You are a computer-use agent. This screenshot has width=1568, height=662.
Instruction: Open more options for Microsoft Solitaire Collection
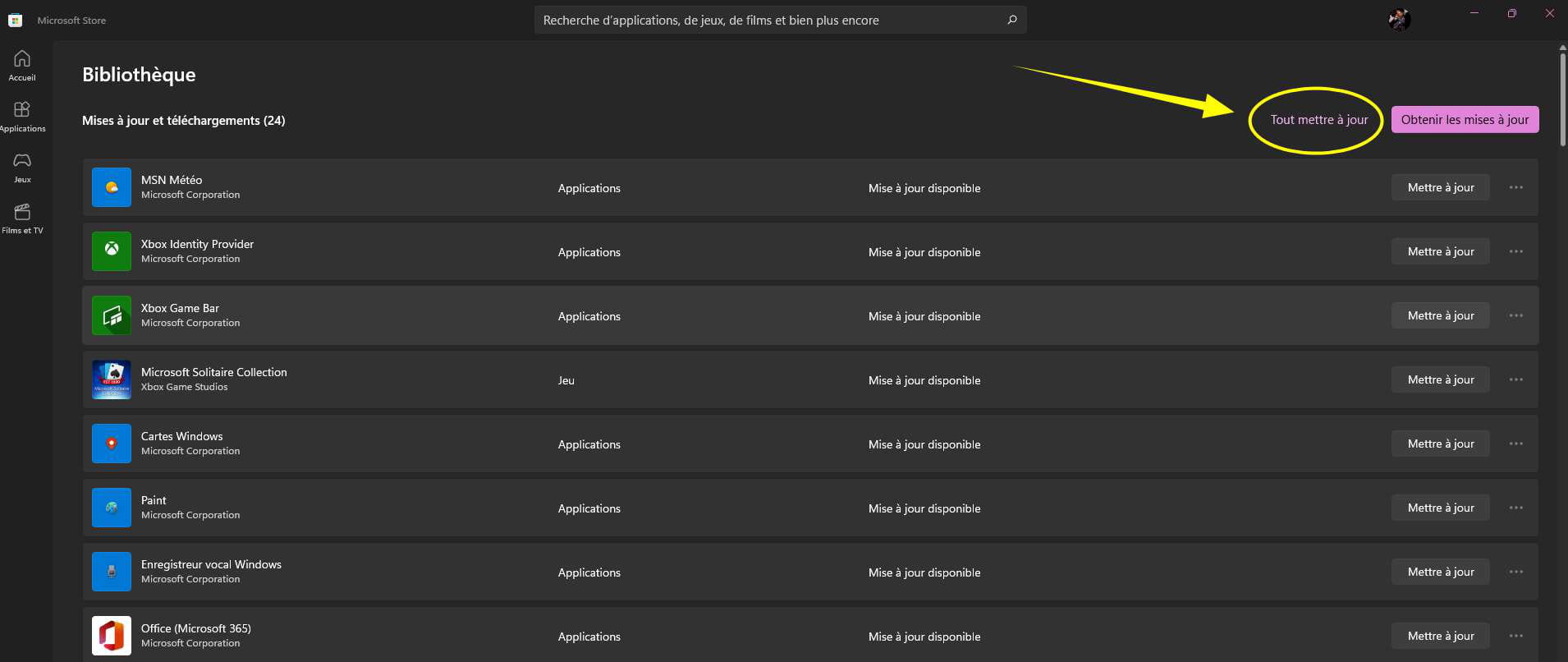pyautogui.click(x=1516, y=379)
